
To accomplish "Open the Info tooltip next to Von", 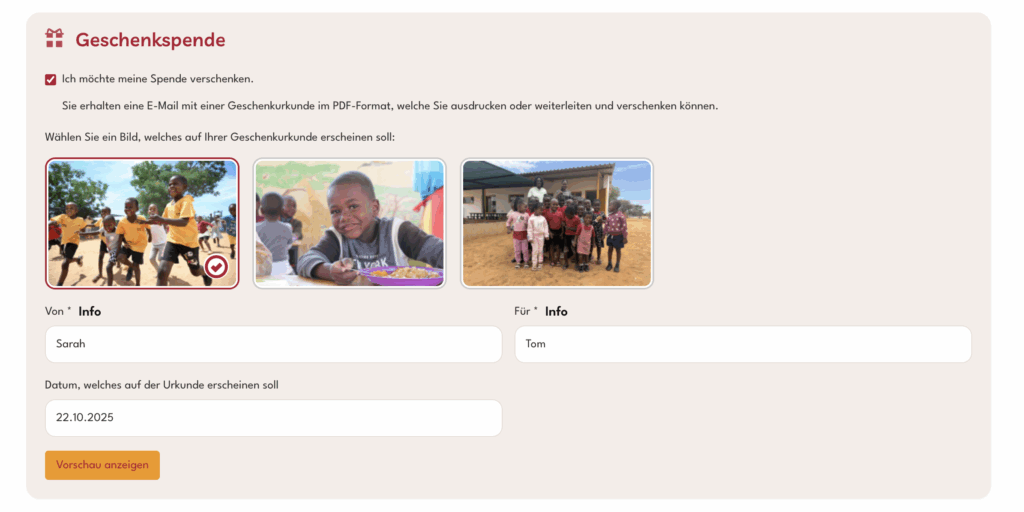I will (89, 312).
